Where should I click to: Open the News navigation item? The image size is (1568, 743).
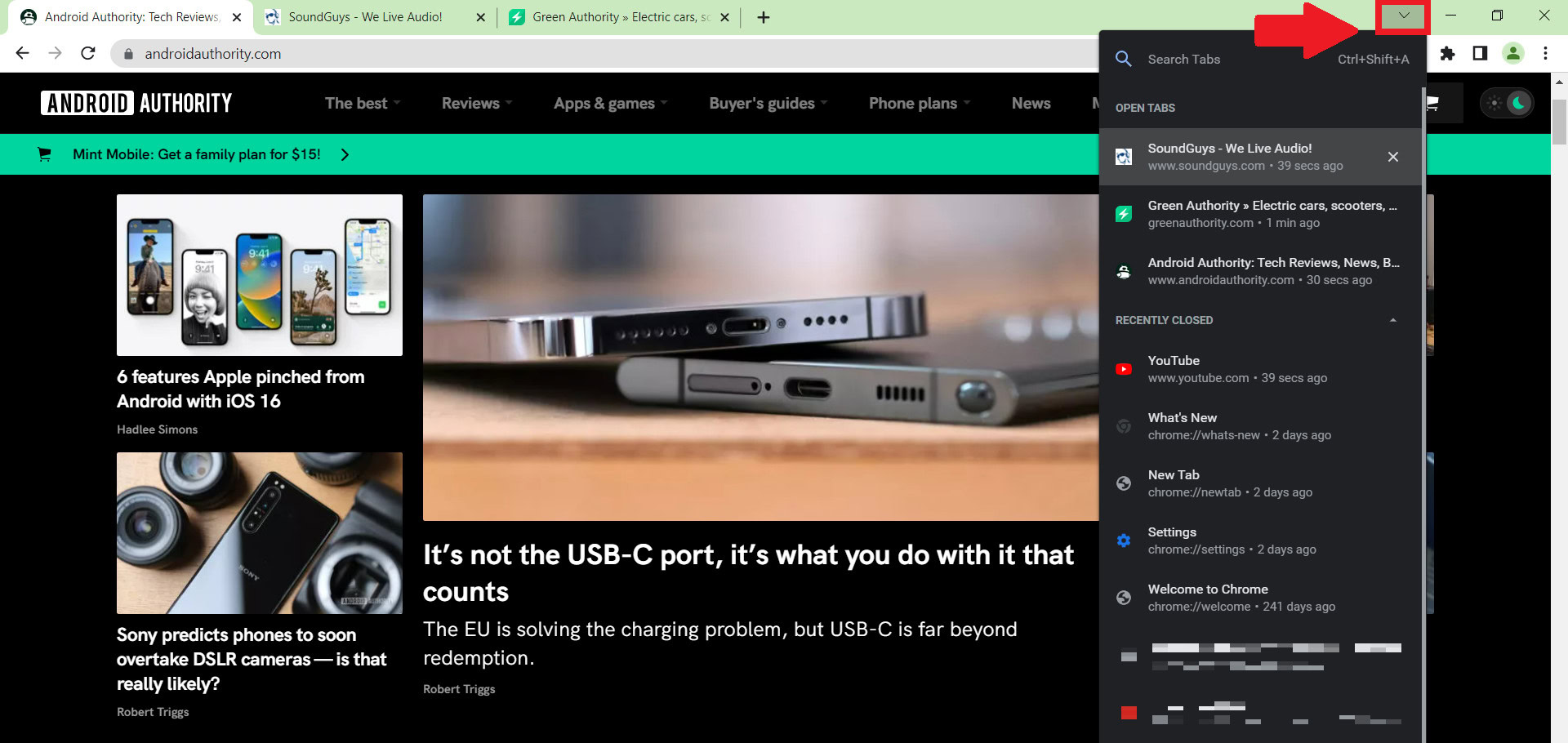coord(1031,103)
